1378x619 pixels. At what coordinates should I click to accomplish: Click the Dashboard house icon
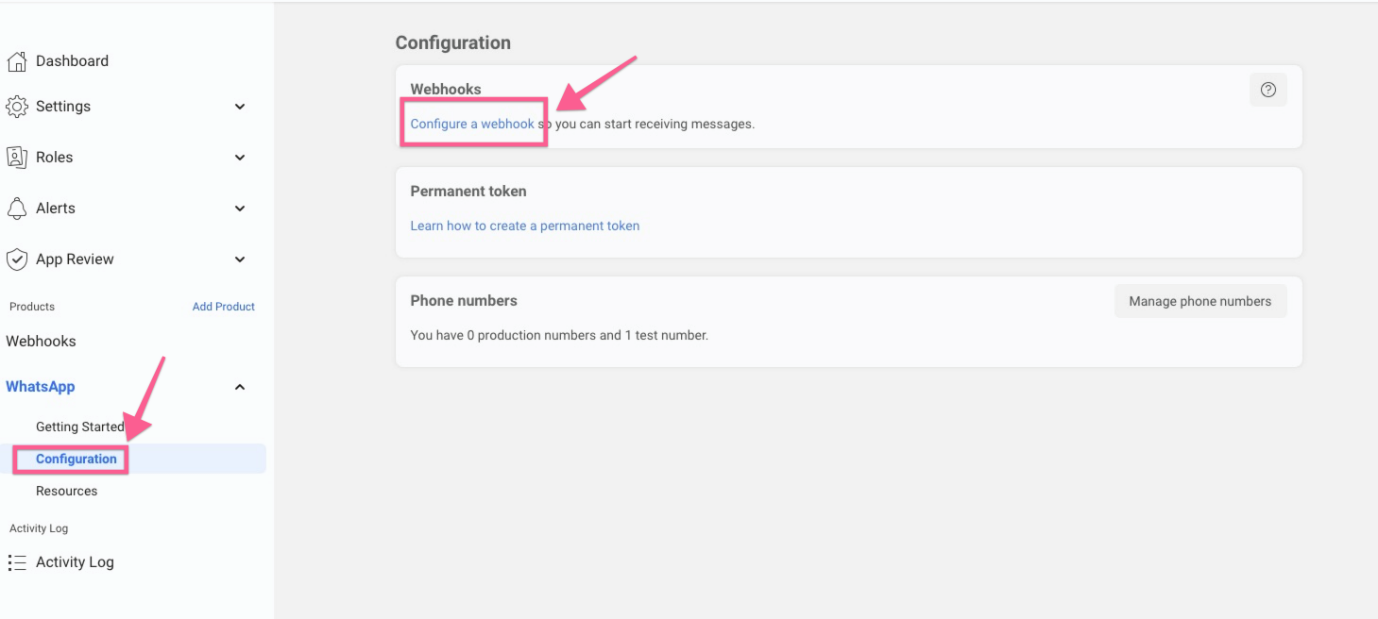pos(17,61)
